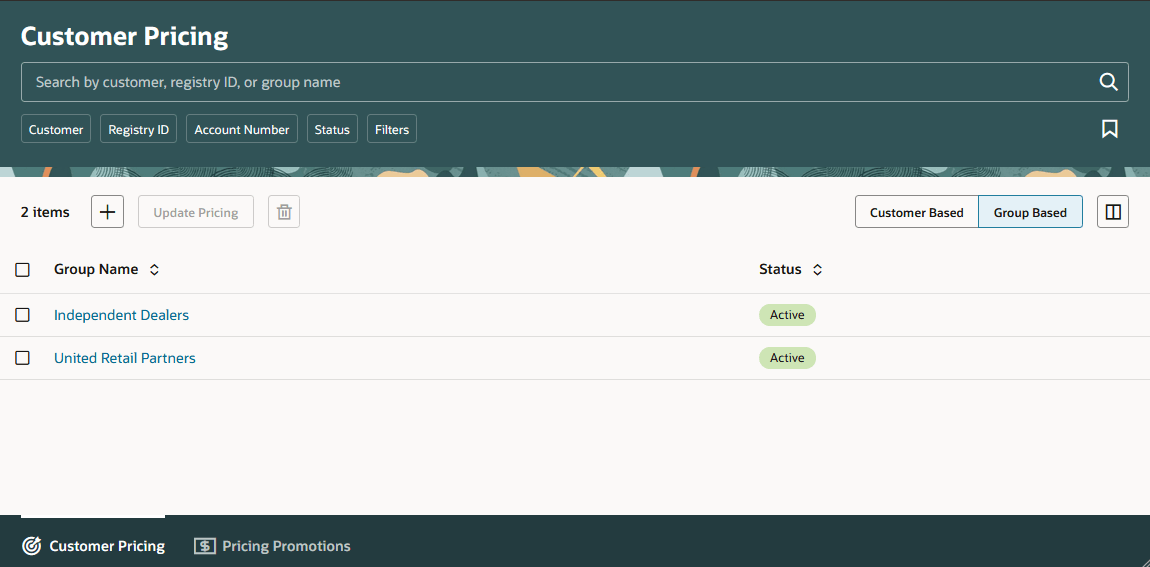Add a new pricing group with plus button
The height and width of the screenshot is (567, 1150).
(x=108, y=212)
